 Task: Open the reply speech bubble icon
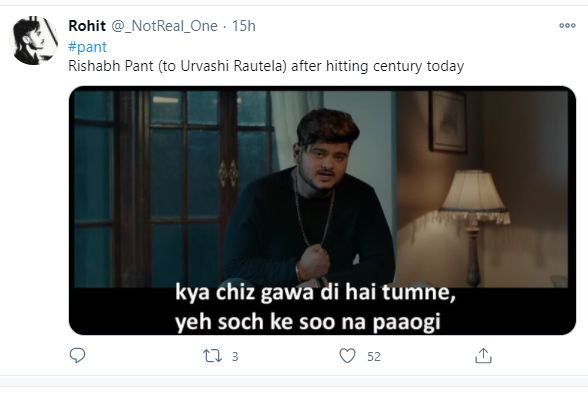pos(78,356)
